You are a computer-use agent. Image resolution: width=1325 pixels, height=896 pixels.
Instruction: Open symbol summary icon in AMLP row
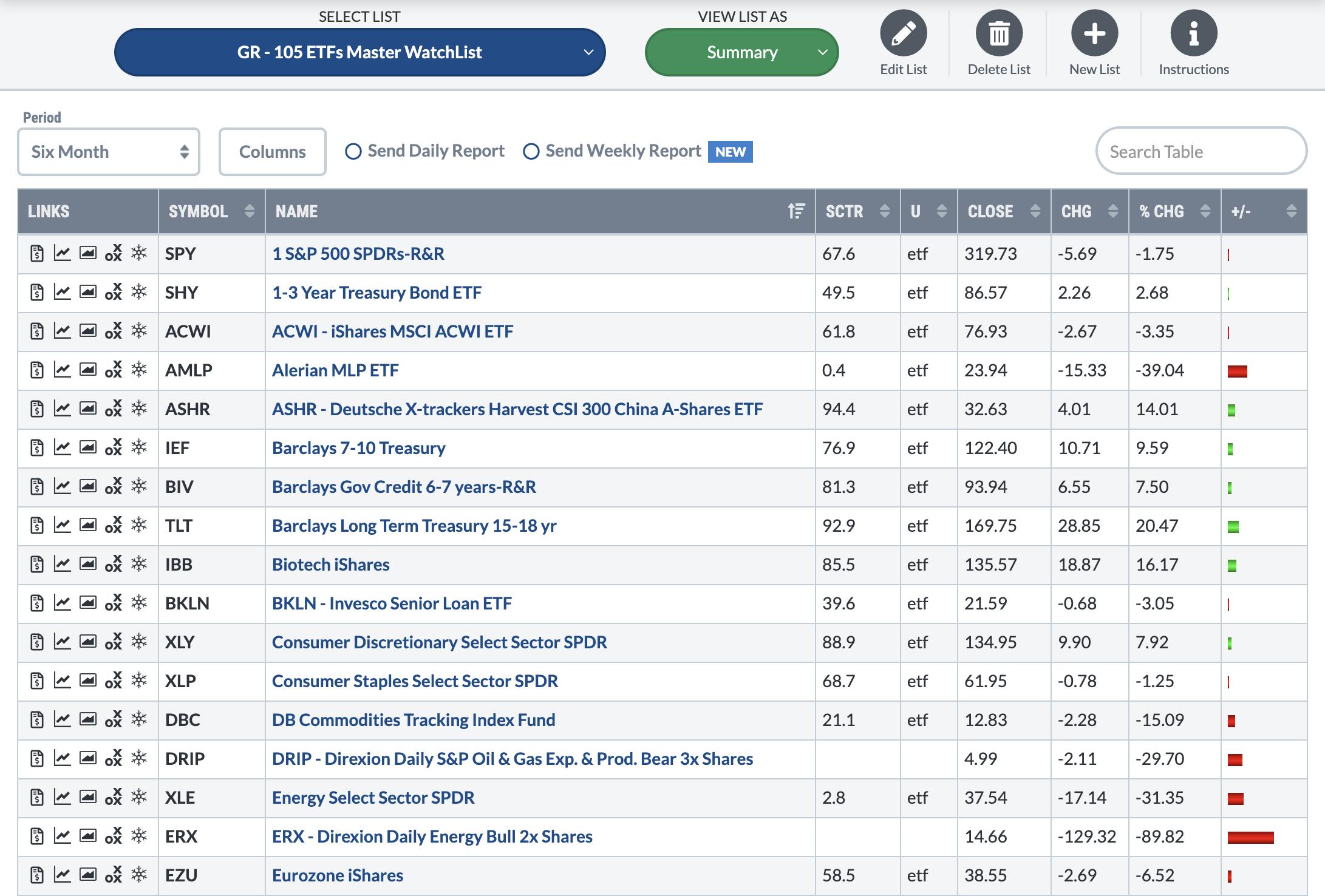37,370
